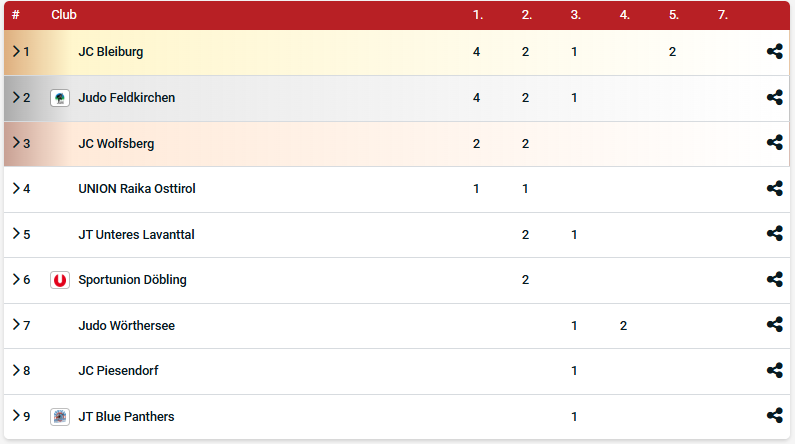Expand row 4 UNION Raika Osttirol
The height and width of the screenshot is (444, 795).
tap(16, 188)
